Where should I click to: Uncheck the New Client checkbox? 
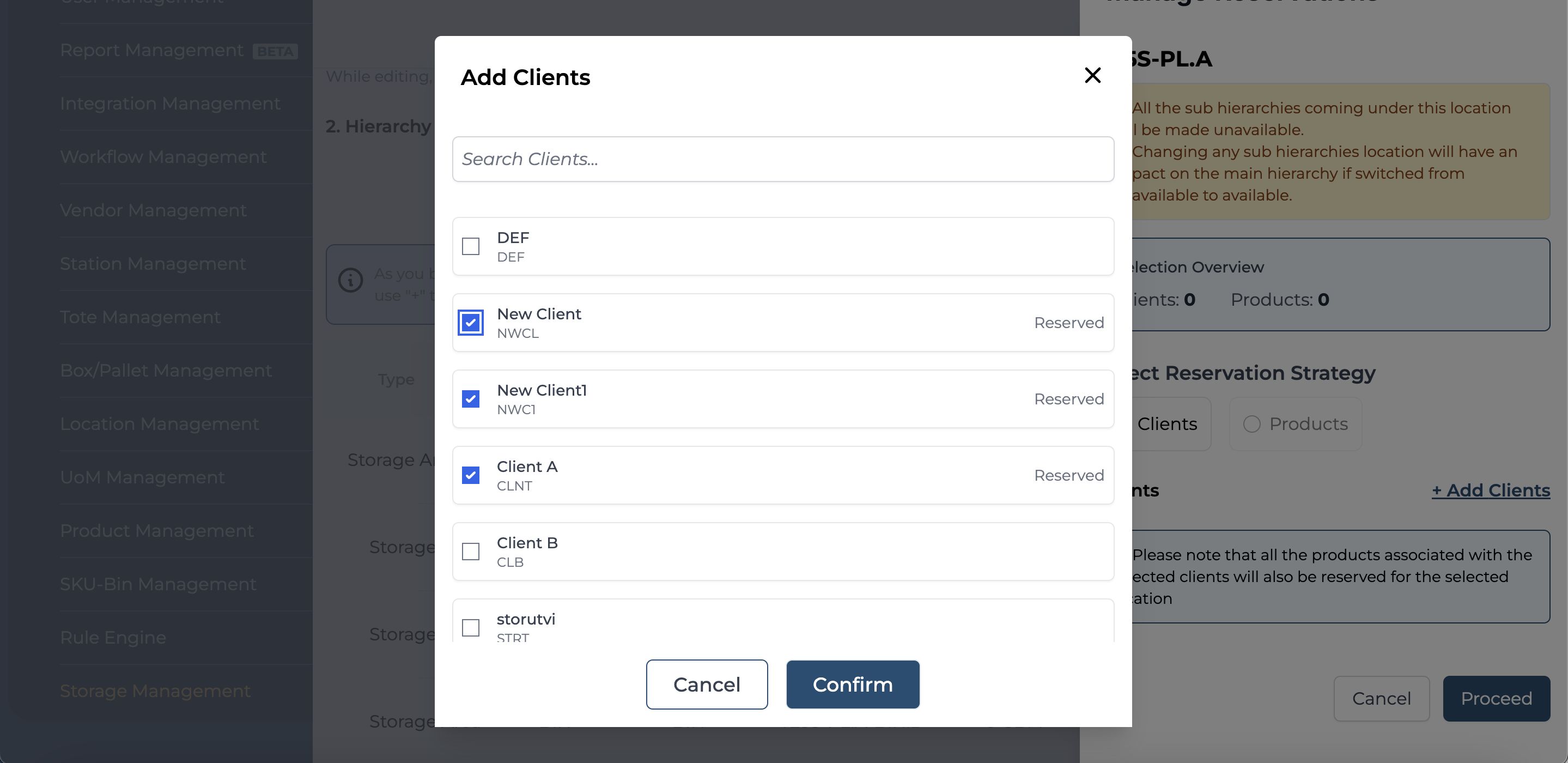point(471,323)
